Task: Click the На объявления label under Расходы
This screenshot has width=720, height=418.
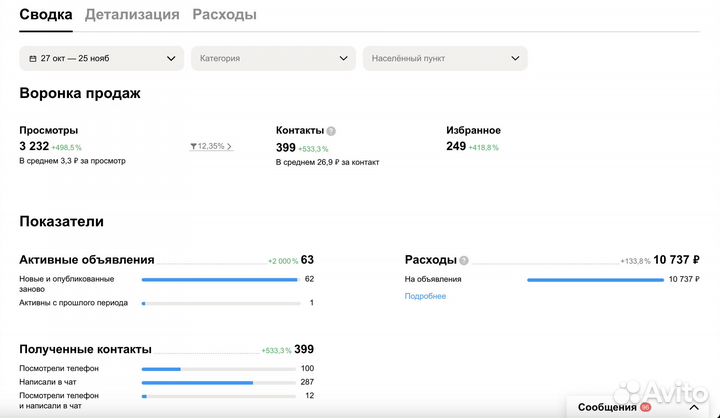Action: (433, 279)
